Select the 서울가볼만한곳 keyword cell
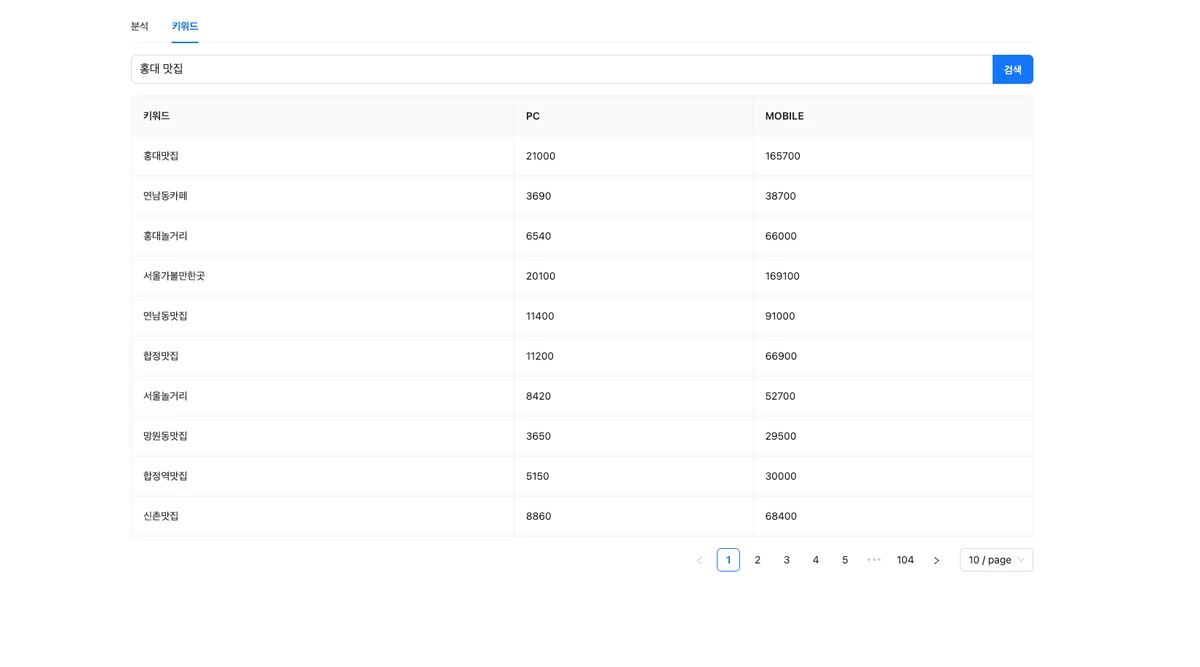The width and height of the screenshot is (1200, 667). [323, 276]
